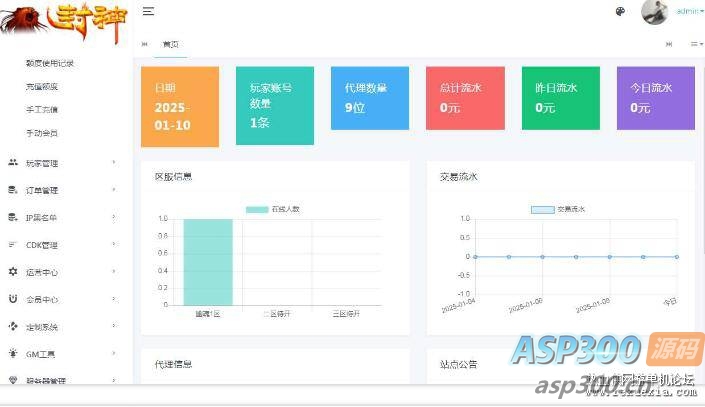The height and width of the screenshot is (407, 705).
Task: Toggle 在线人数 legend in 区服信息 chart
Action: [272, 209]
